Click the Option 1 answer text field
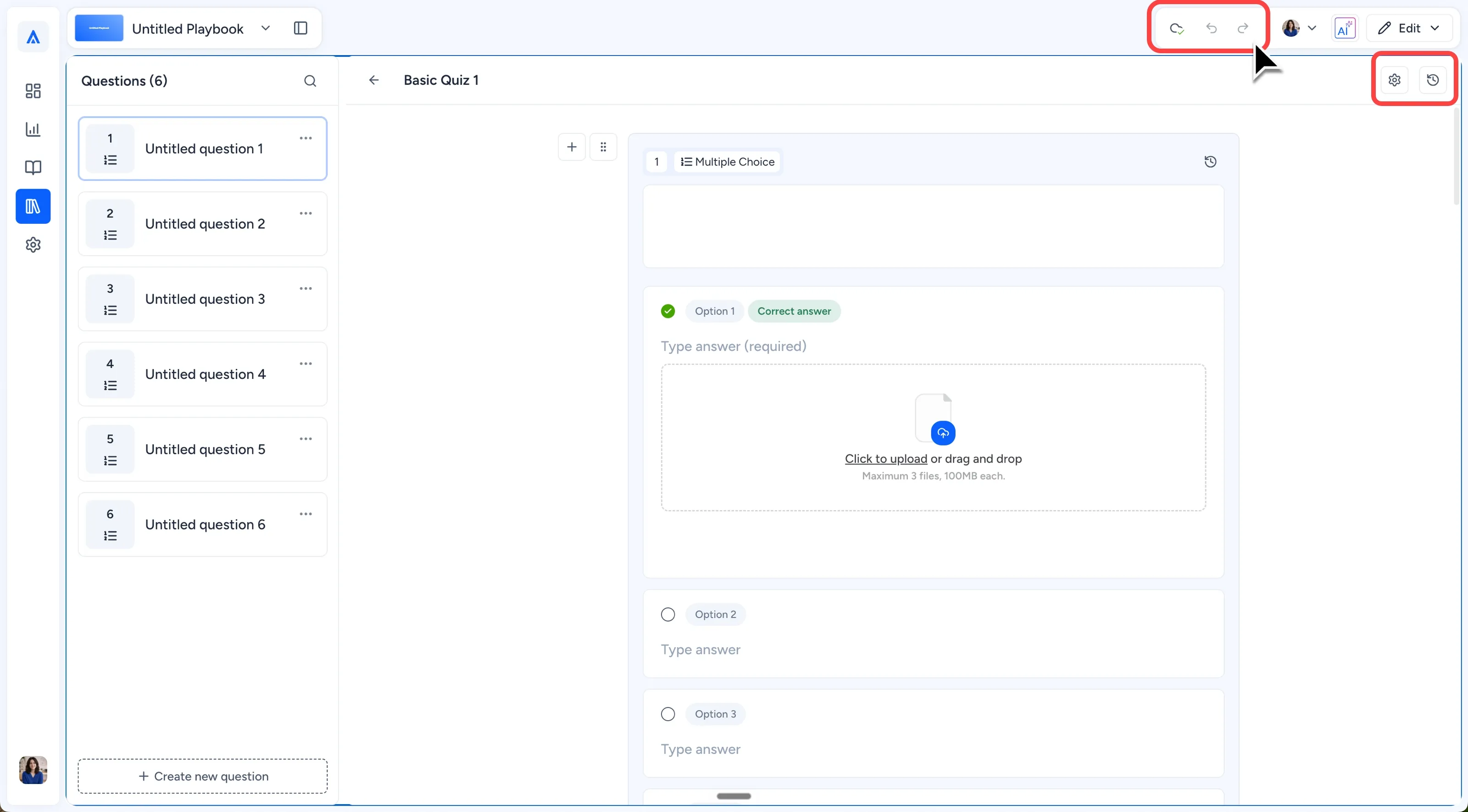 click(934, 346)
